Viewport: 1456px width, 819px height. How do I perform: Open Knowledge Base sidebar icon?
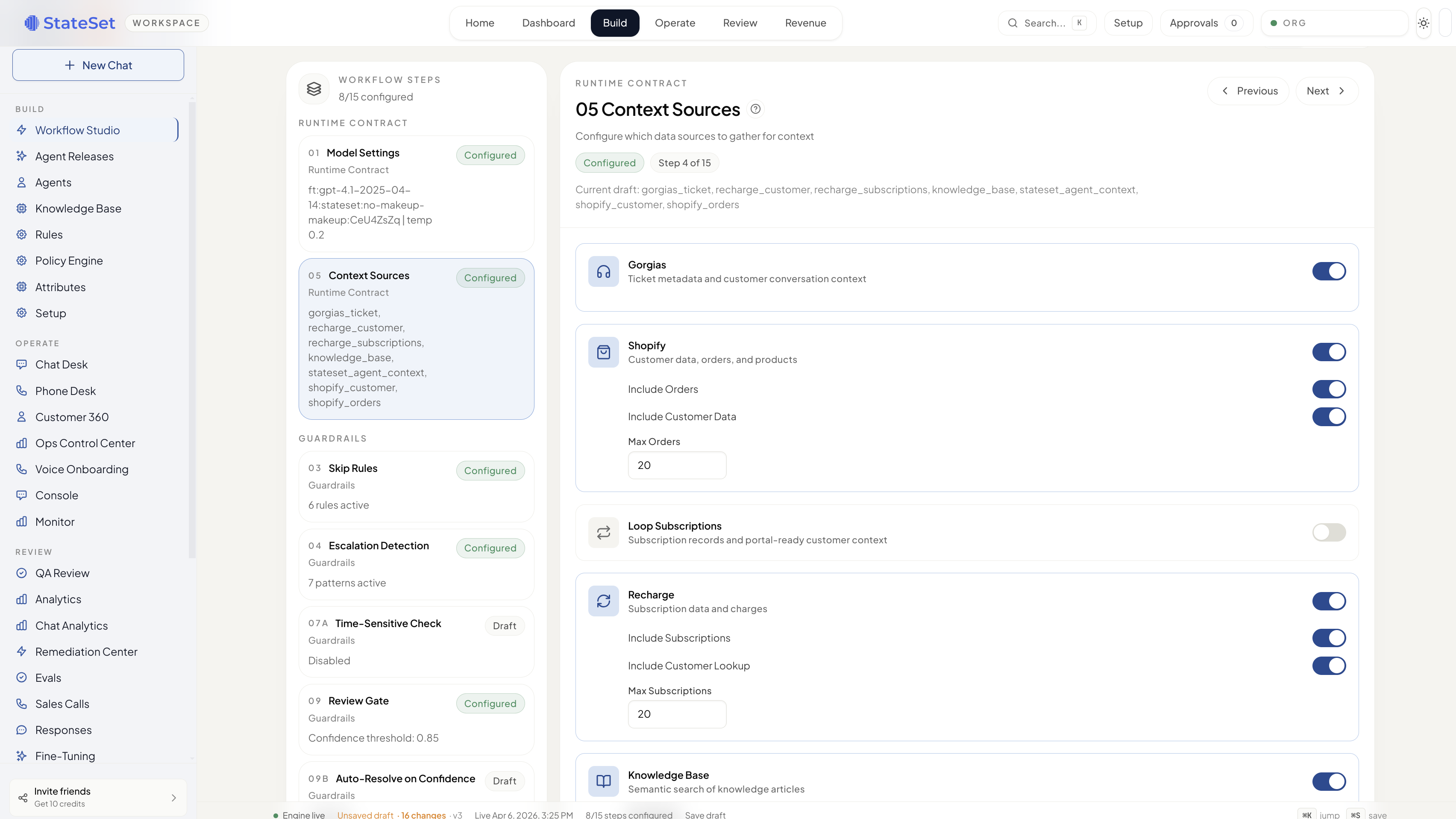coord(21,208)
